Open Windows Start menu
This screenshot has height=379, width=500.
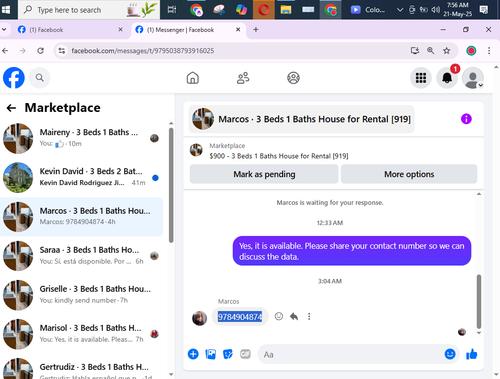pos(6,10)
